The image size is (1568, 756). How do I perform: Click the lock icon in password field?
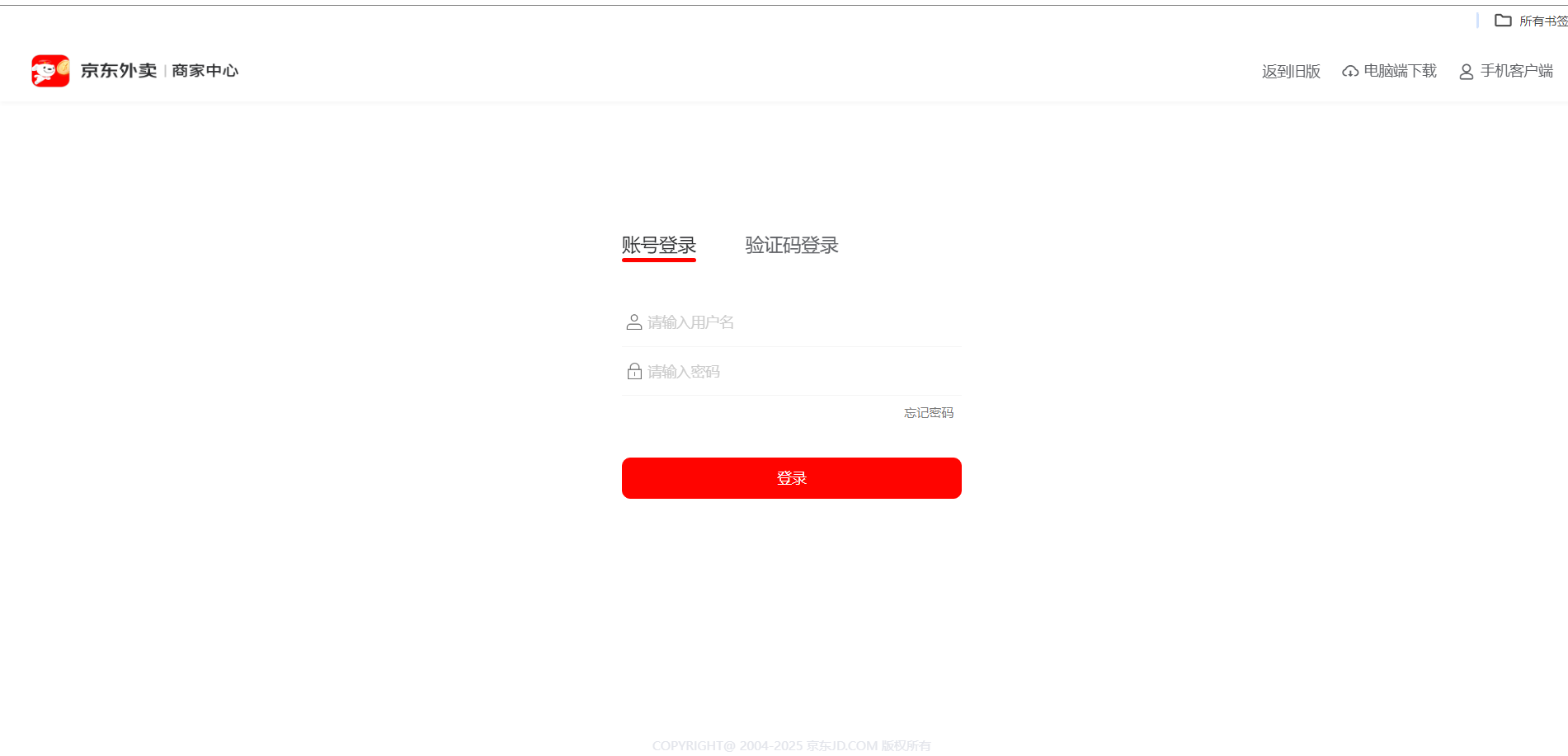click(634, 372)
